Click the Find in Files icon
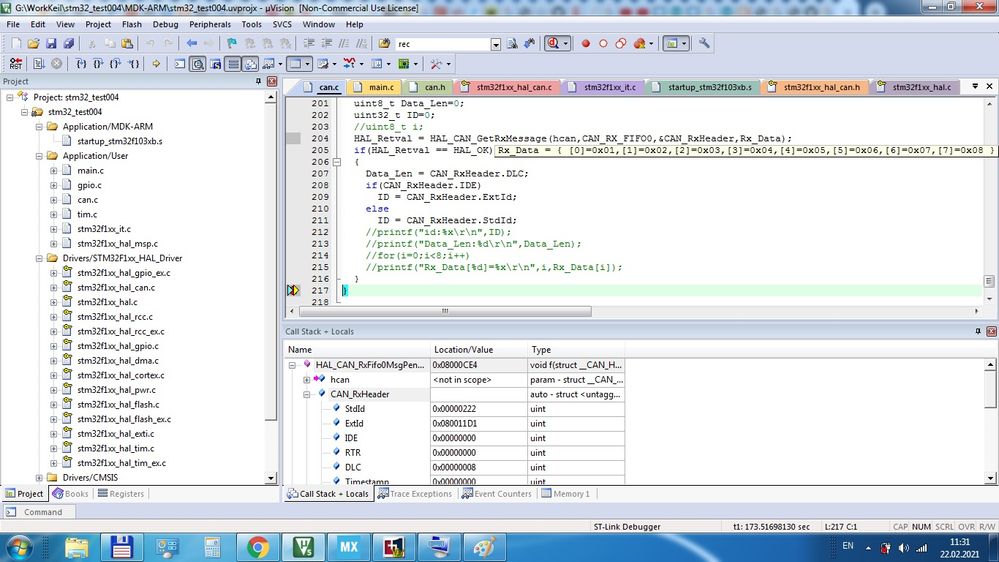The height and width of the screenshot is (562, 999). [x=384, y=43]
